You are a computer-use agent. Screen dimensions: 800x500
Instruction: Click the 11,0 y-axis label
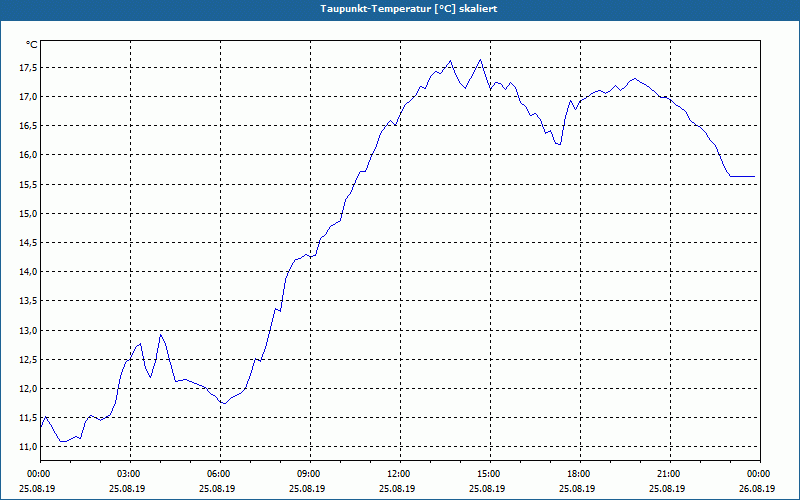(x=28, y=447)
